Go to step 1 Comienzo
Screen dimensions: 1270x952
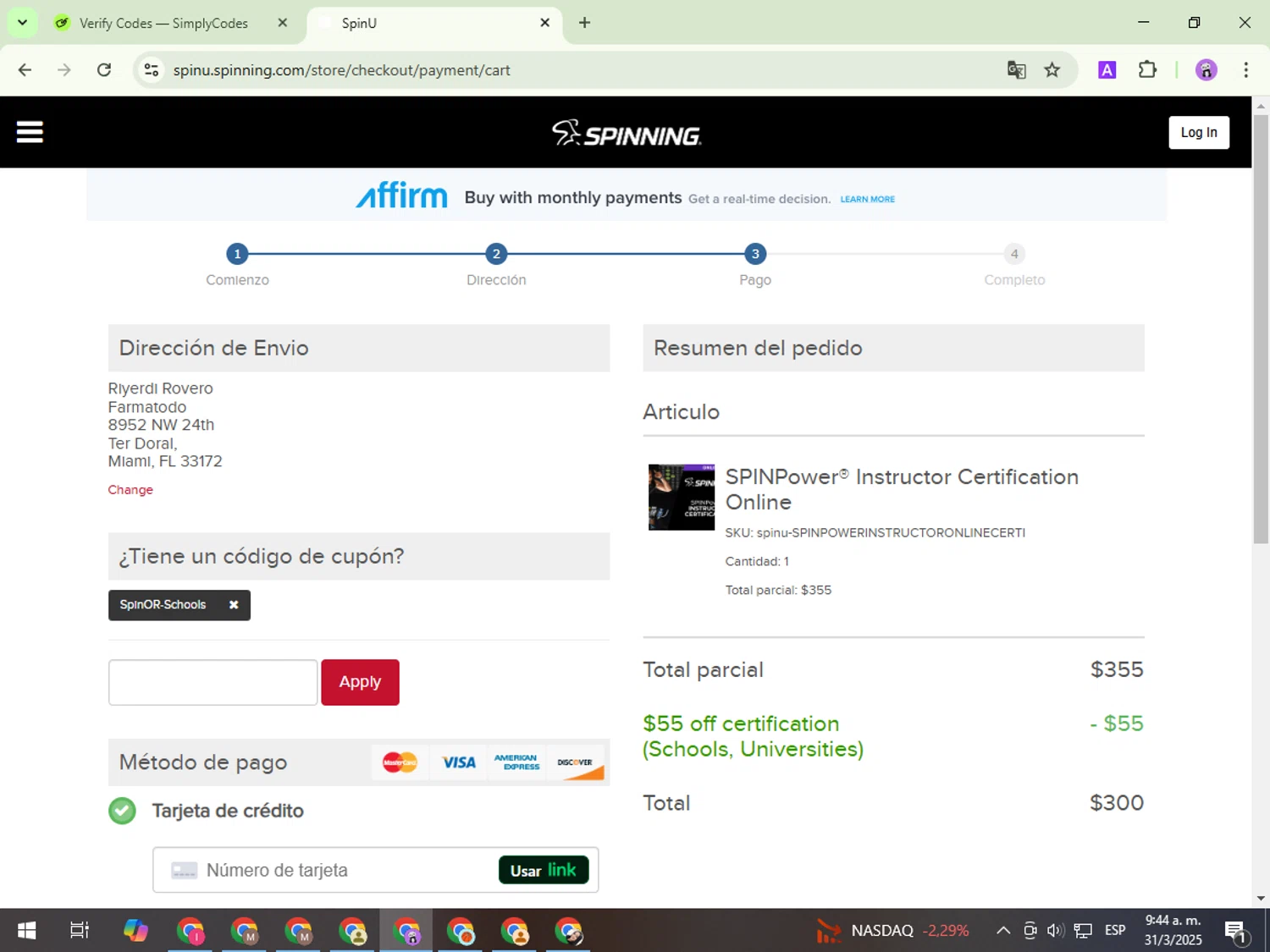(x=237, y=254)
